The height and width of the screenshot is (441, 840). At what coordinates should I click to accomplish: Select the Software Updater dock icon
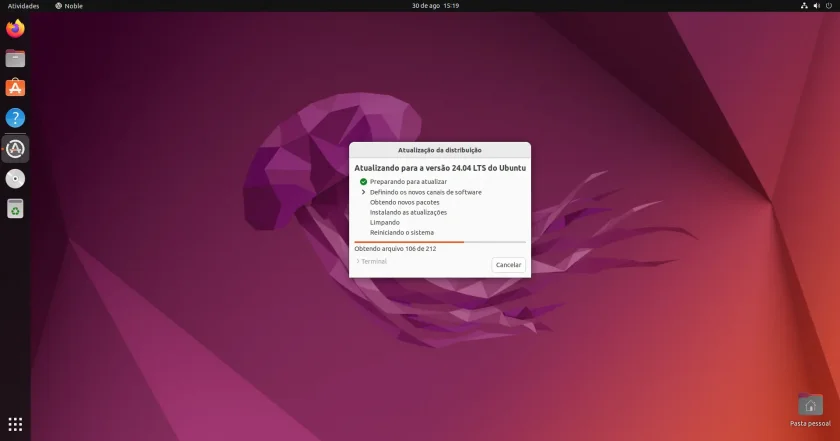coord(15,149)
